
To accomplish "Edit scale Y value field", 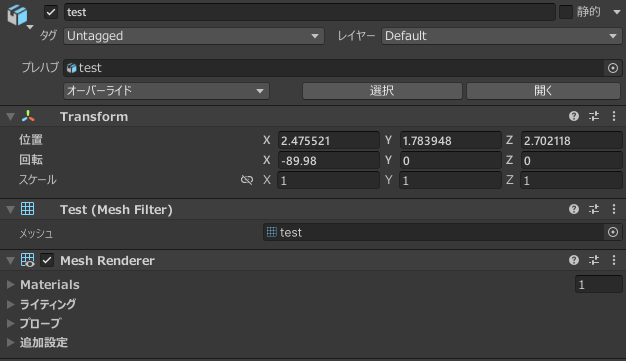I will coord(450,180).
